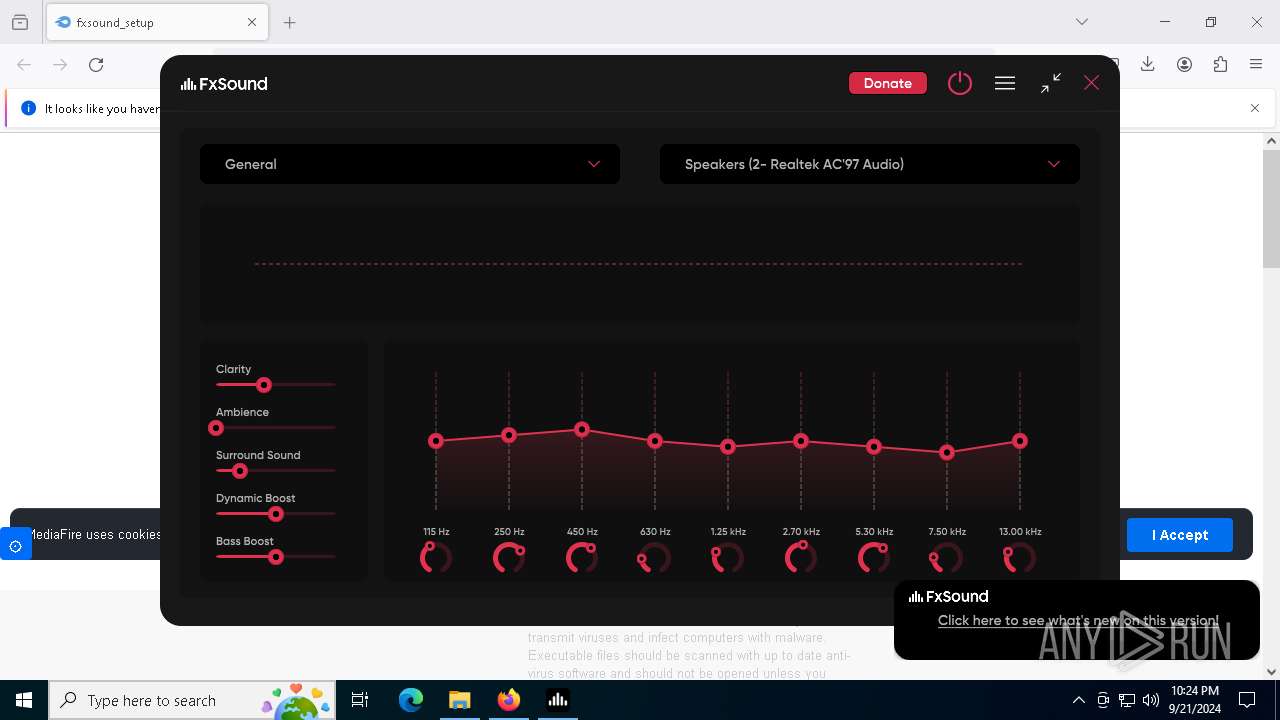Click the FxSound taskbar icon
The width and height of the screenshot is (1280, 720).
558,700
